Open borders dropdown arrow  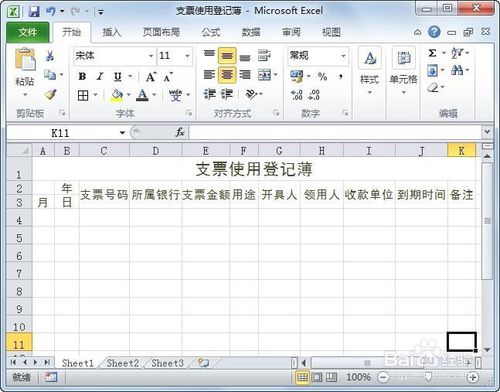[95, 95]
